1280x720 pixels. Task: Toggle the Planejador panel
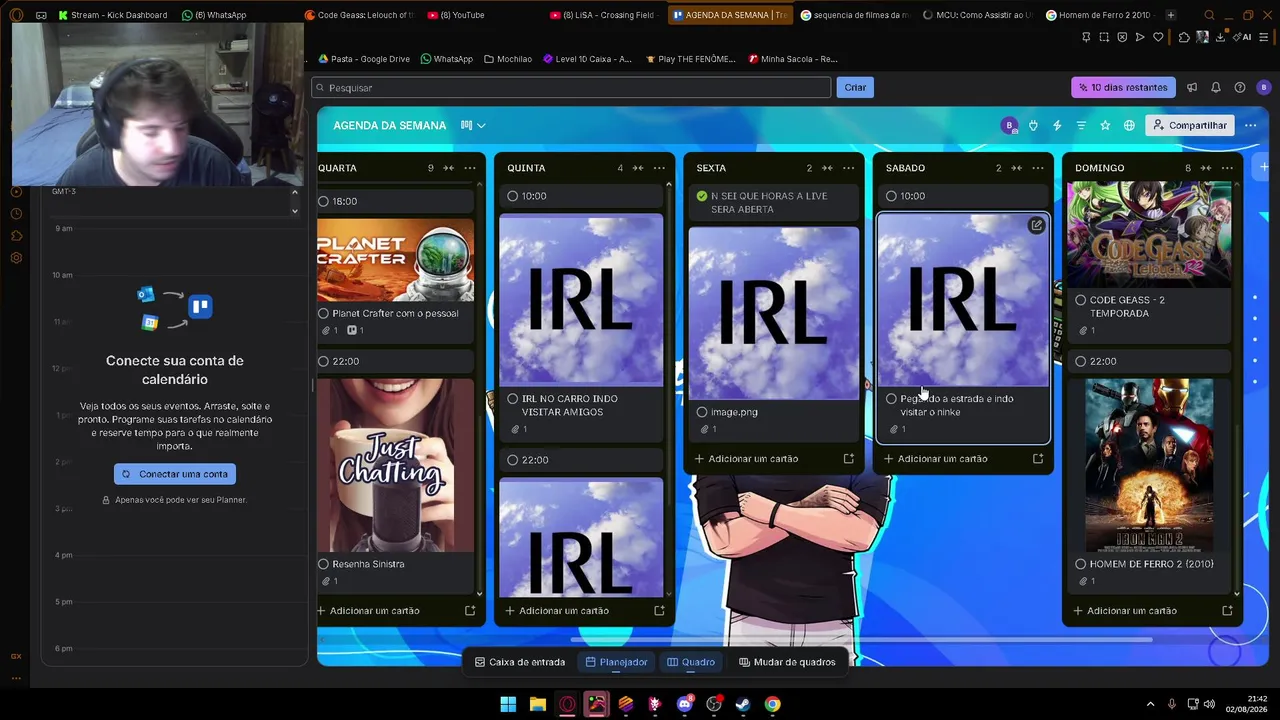coord(616,662)
